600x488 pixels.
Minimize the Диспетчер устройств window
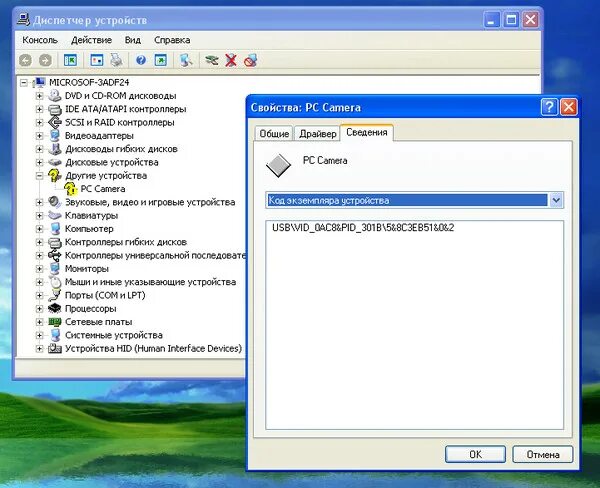[491, 20]
